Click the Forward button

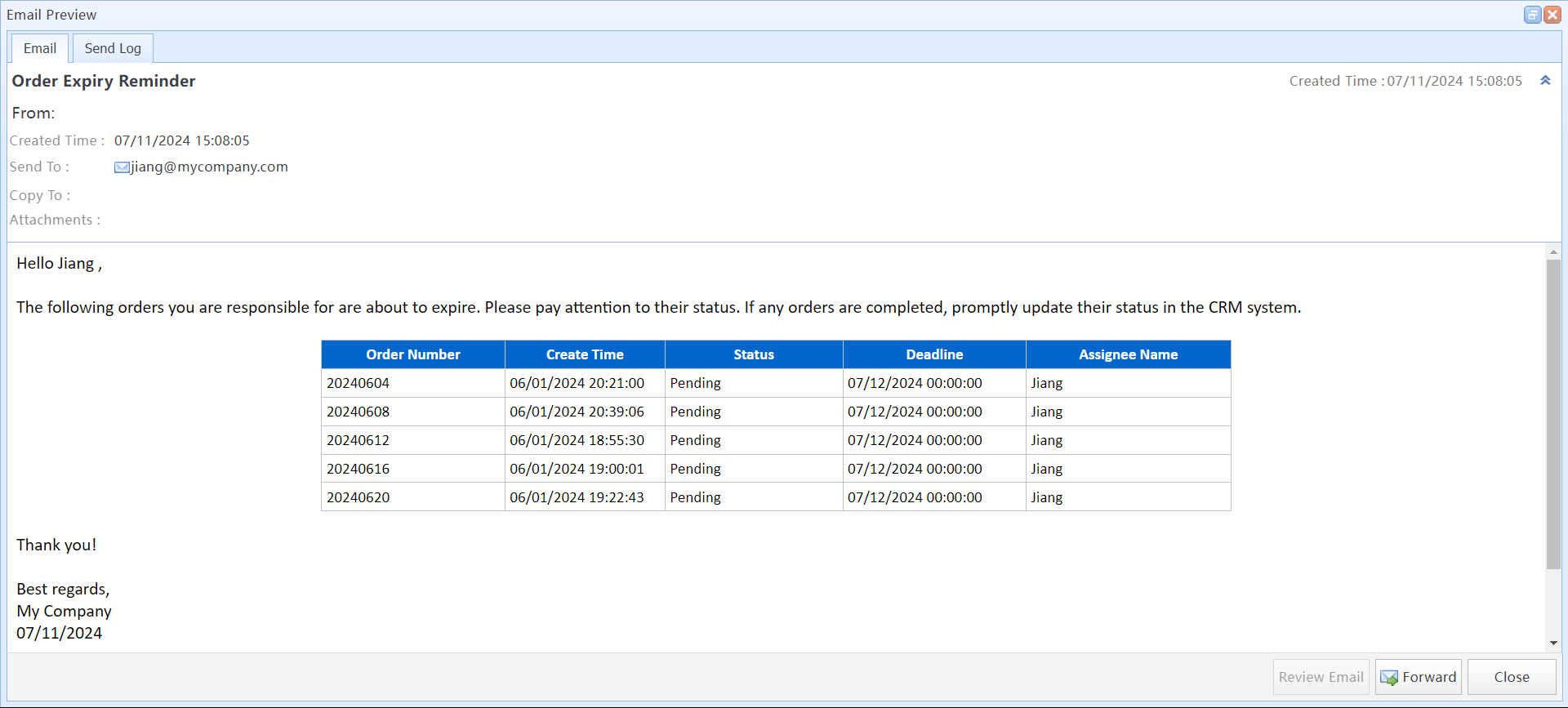1419,677
